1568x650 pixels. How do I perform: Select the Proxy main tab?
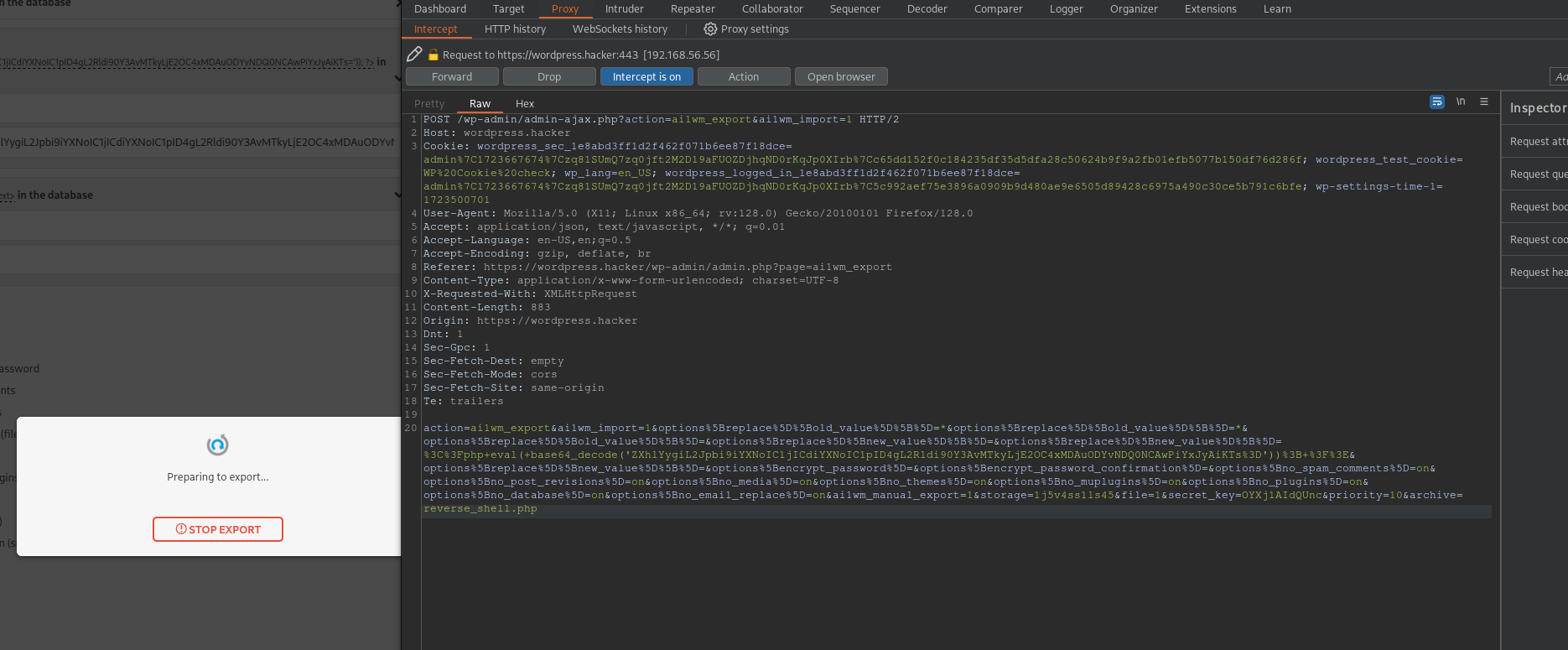[x=565, y=9]
